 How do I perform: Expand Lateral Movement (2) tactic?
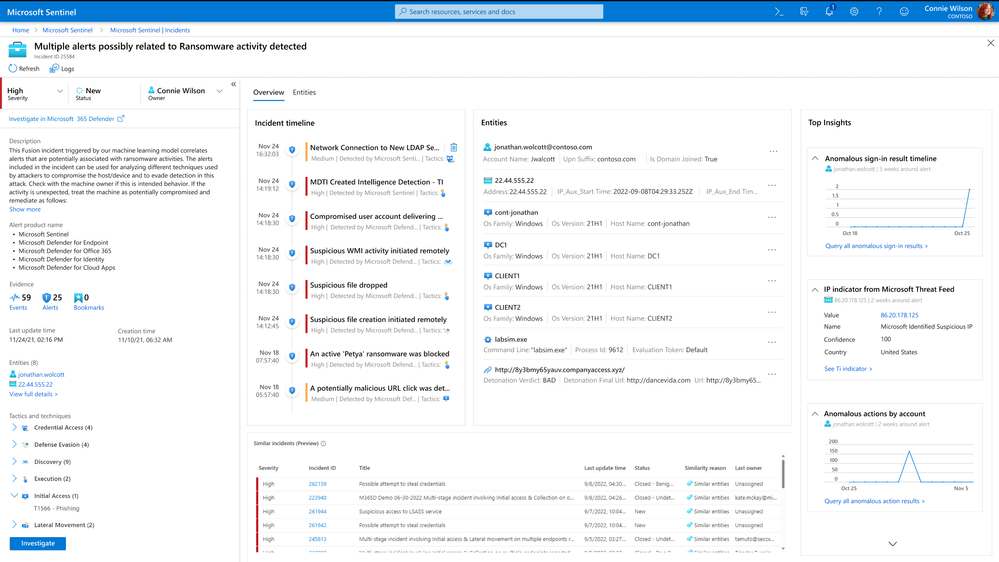(14, 524)
